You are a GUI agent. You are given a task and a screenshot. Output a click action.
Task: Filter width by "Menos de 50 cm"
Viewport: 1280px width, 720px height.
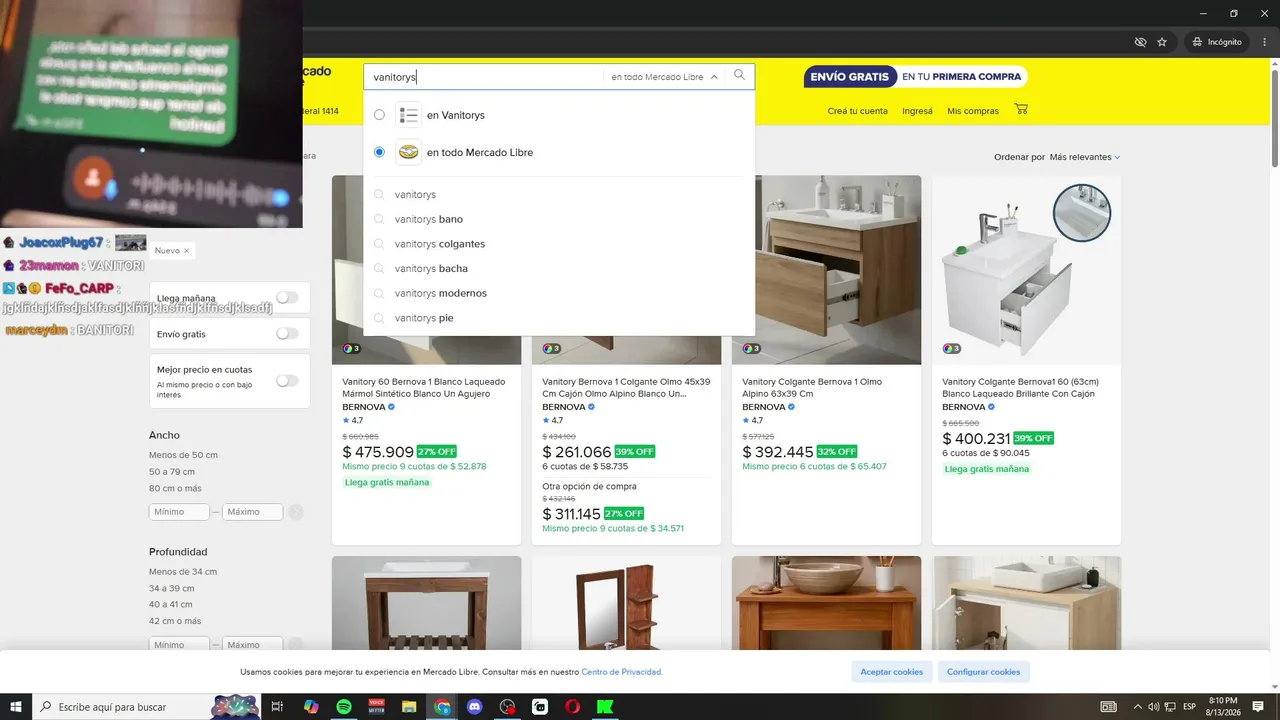coord(183,455)
